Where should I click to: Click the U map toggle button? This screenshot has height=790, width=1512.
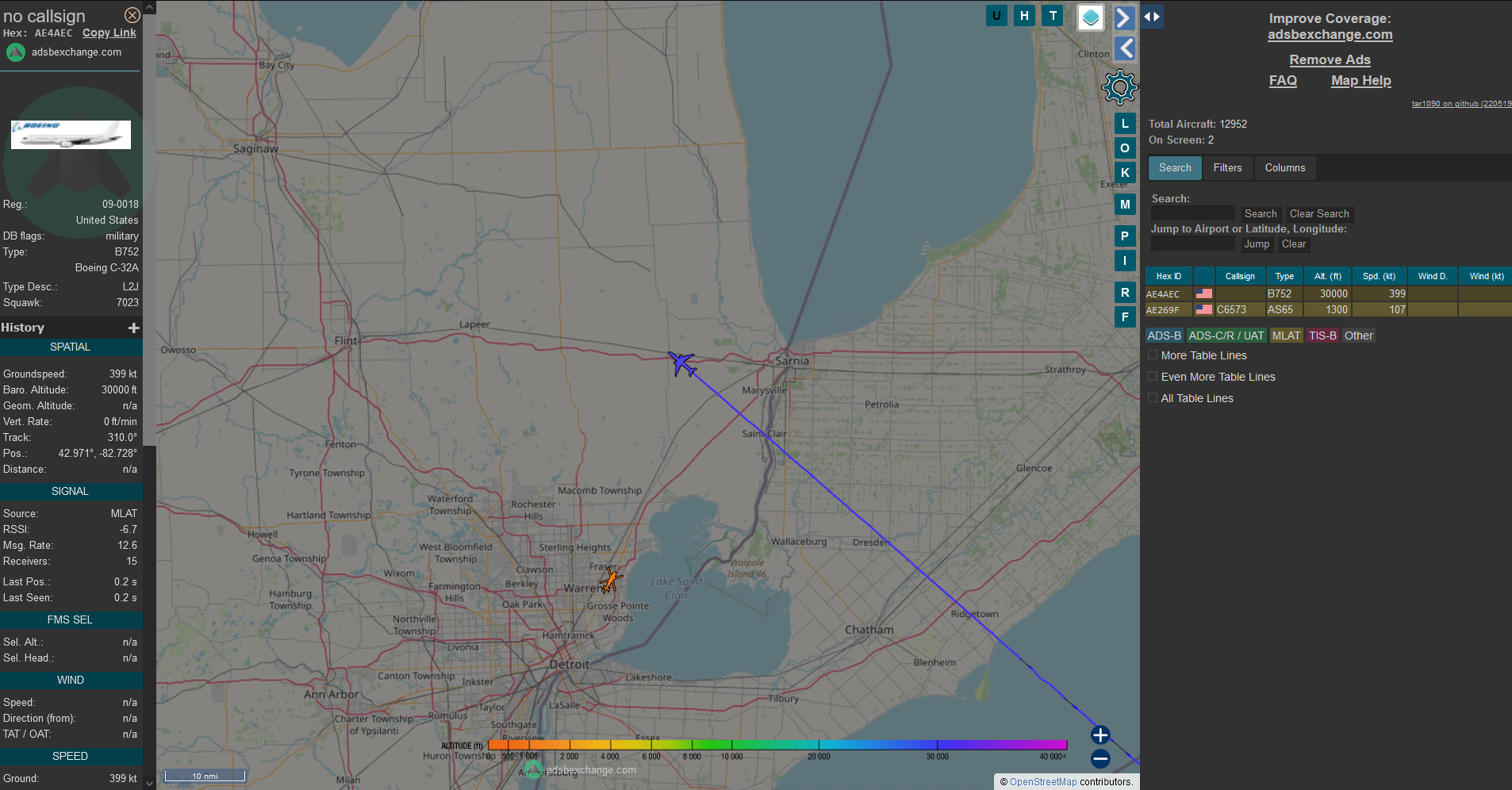(996, 15)
